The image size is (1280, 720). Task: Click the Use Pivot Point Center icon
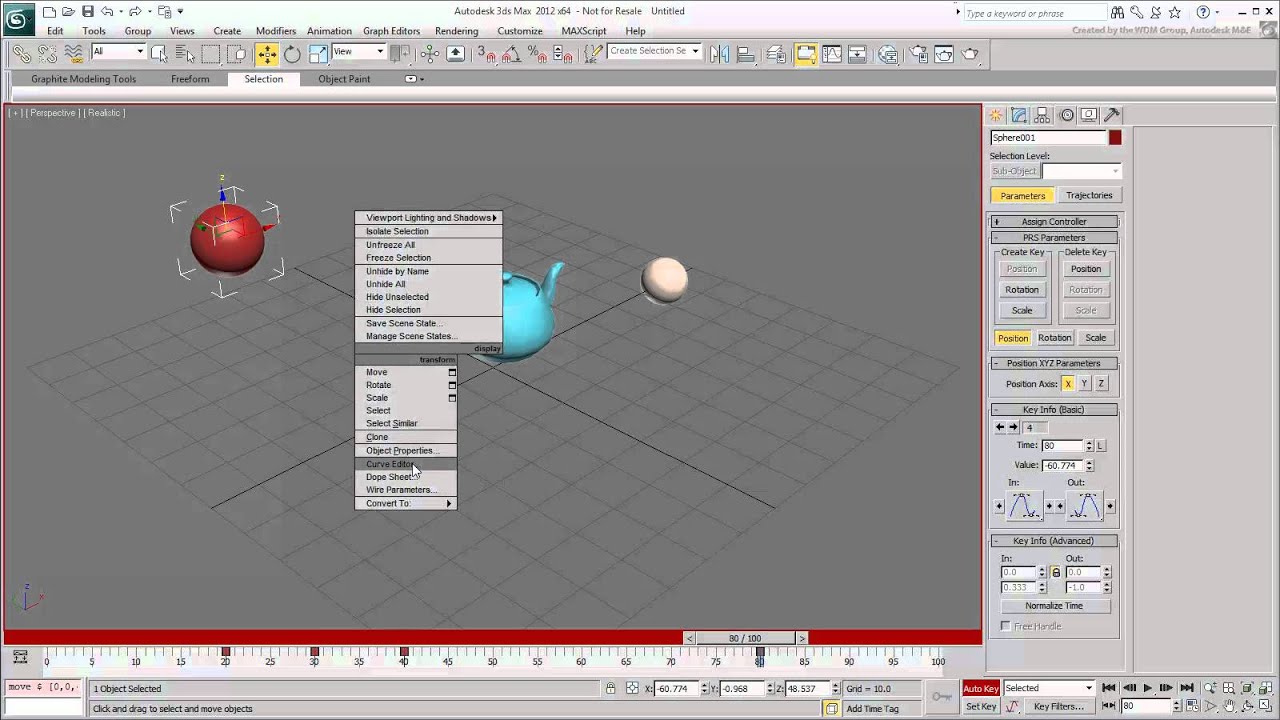400,54
